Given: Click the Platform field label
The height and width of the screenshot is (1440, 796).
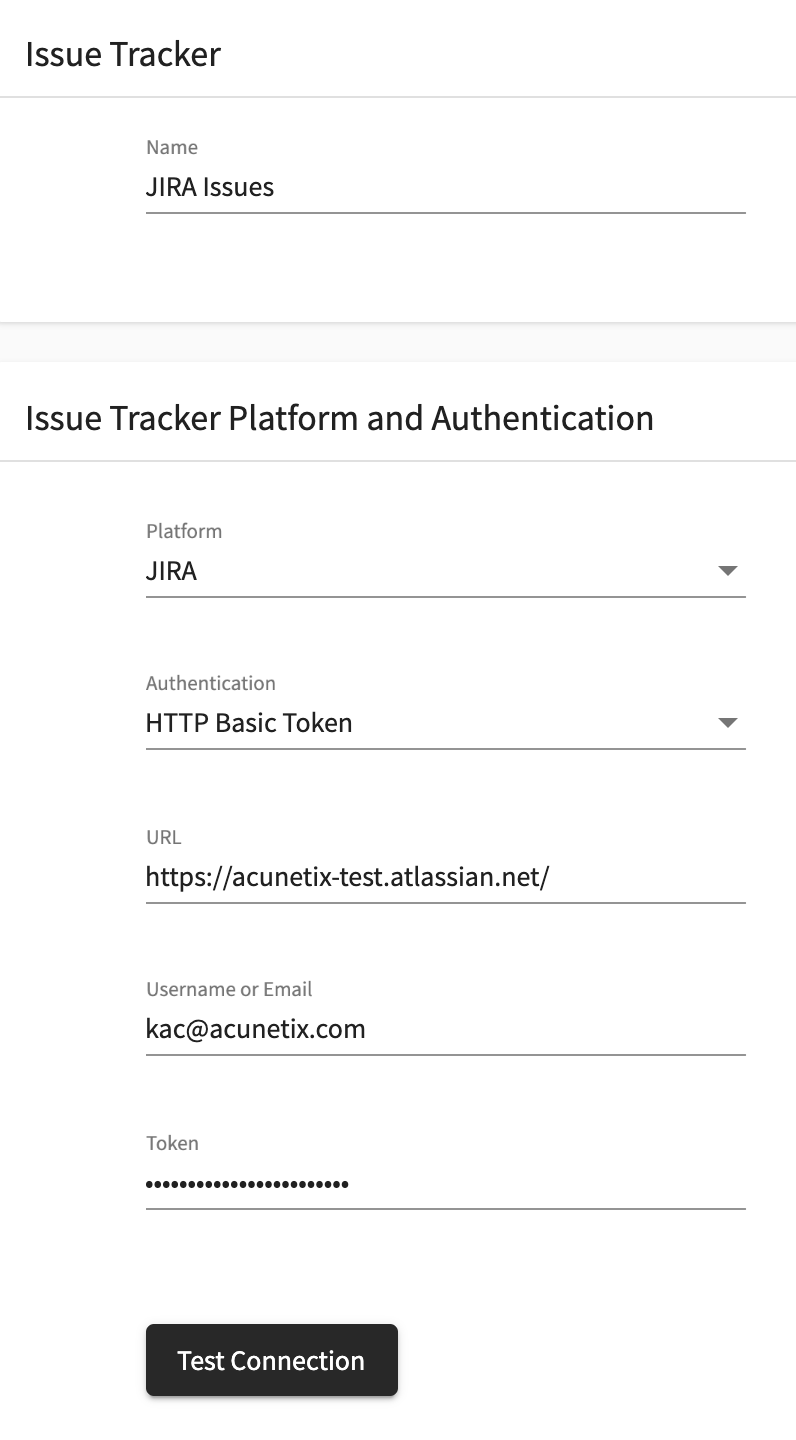Looking at the screenshot, I should pos(184,531).
